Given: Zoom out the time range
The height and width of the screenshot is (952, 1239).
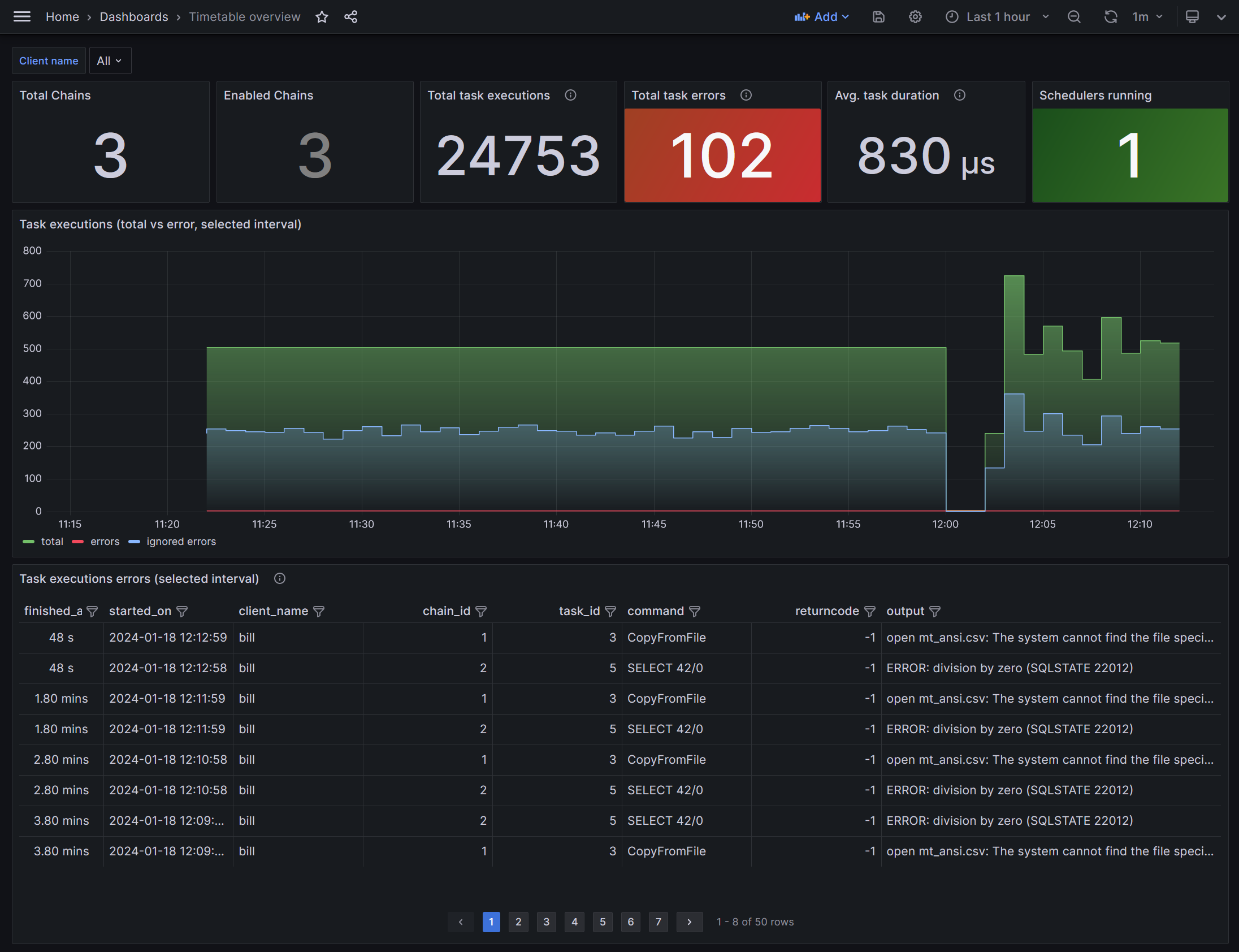Looking at the screenshot, I should point(1073,16).
